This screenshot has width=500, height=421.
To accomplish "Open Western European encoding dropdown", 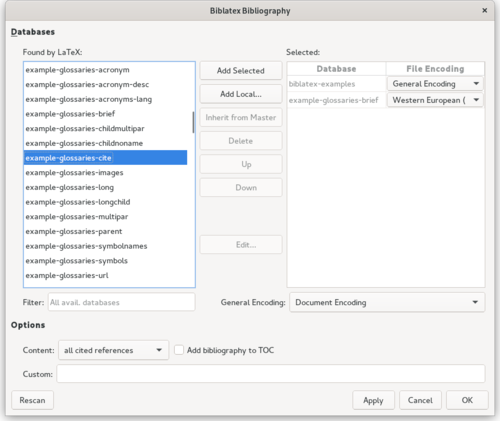I will click(435, 100).
